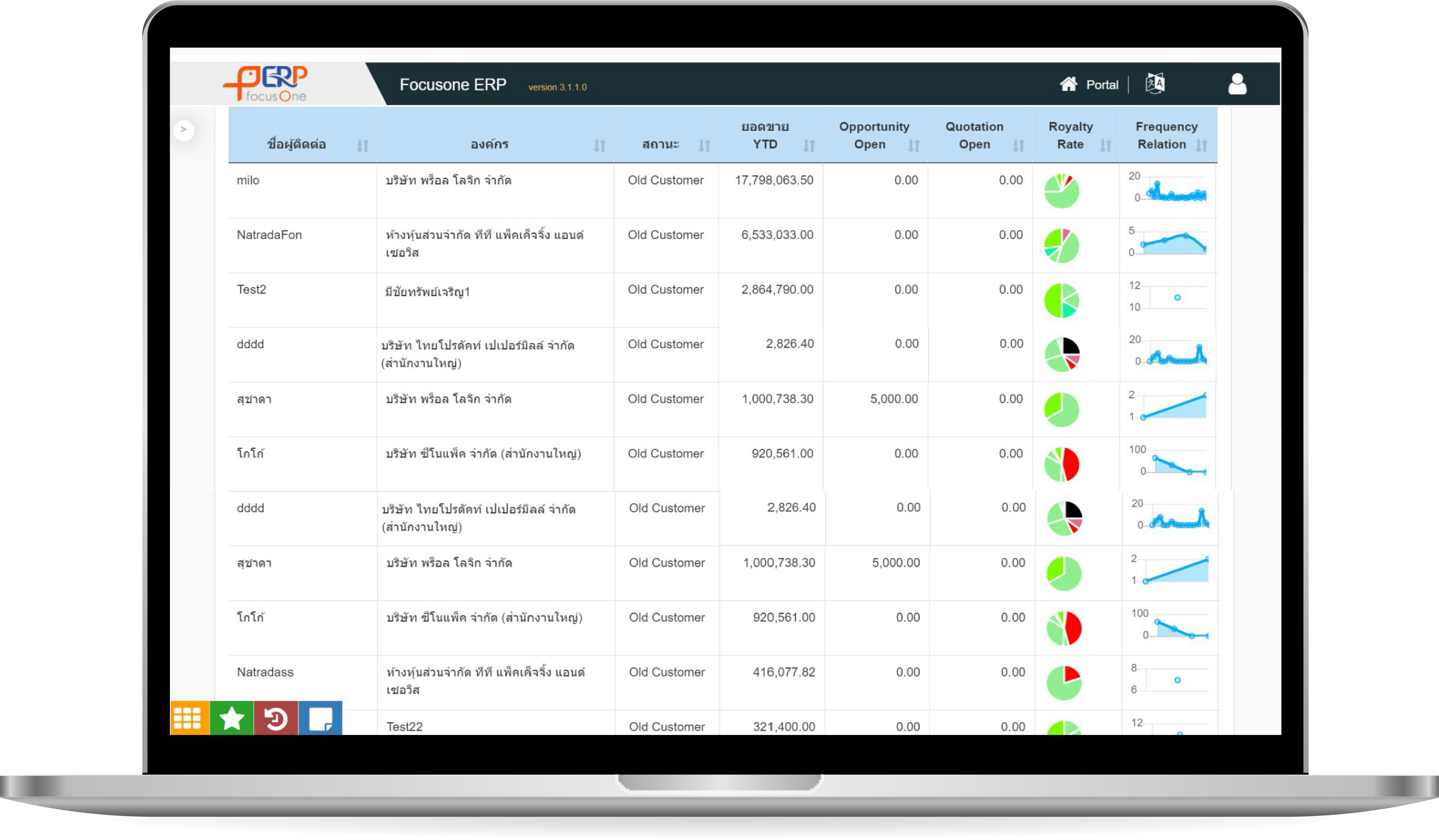Image resolution: width=1439 pixels, height=840 pixels.
Task: Click the 416,077.82 sales value
Action: [x=784, y=673]
